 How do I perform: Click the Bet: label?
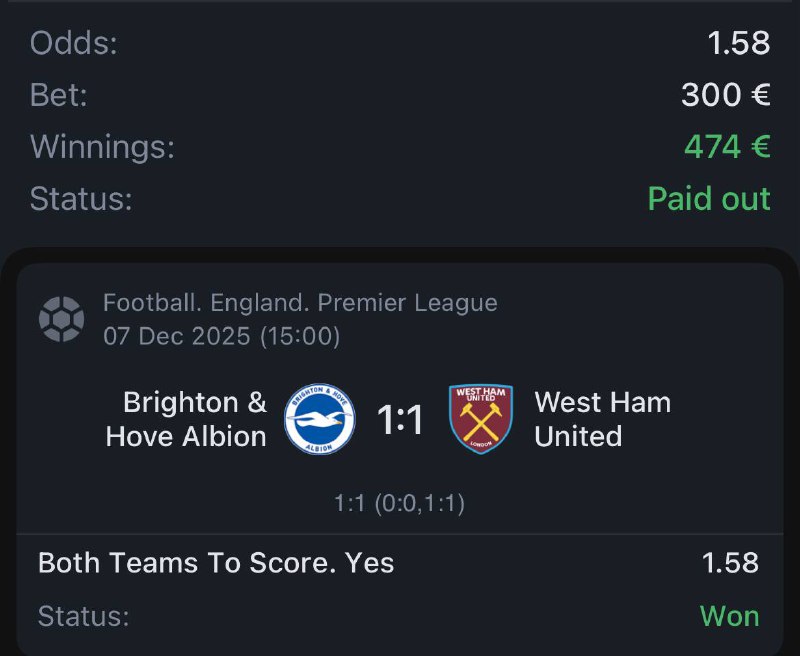(59, 95)
